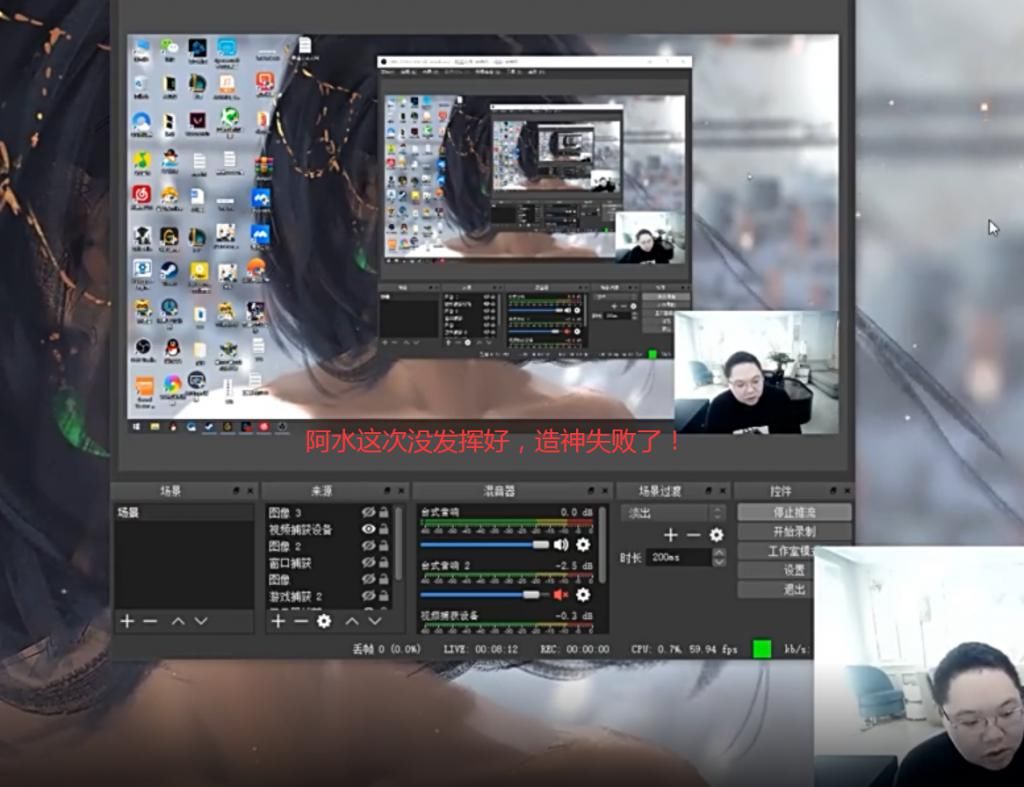The width and height of the screenshot is (1024, 787).
Task: Remove the selected source with 来源 dock minus icon
Action: tap(300, 621)
